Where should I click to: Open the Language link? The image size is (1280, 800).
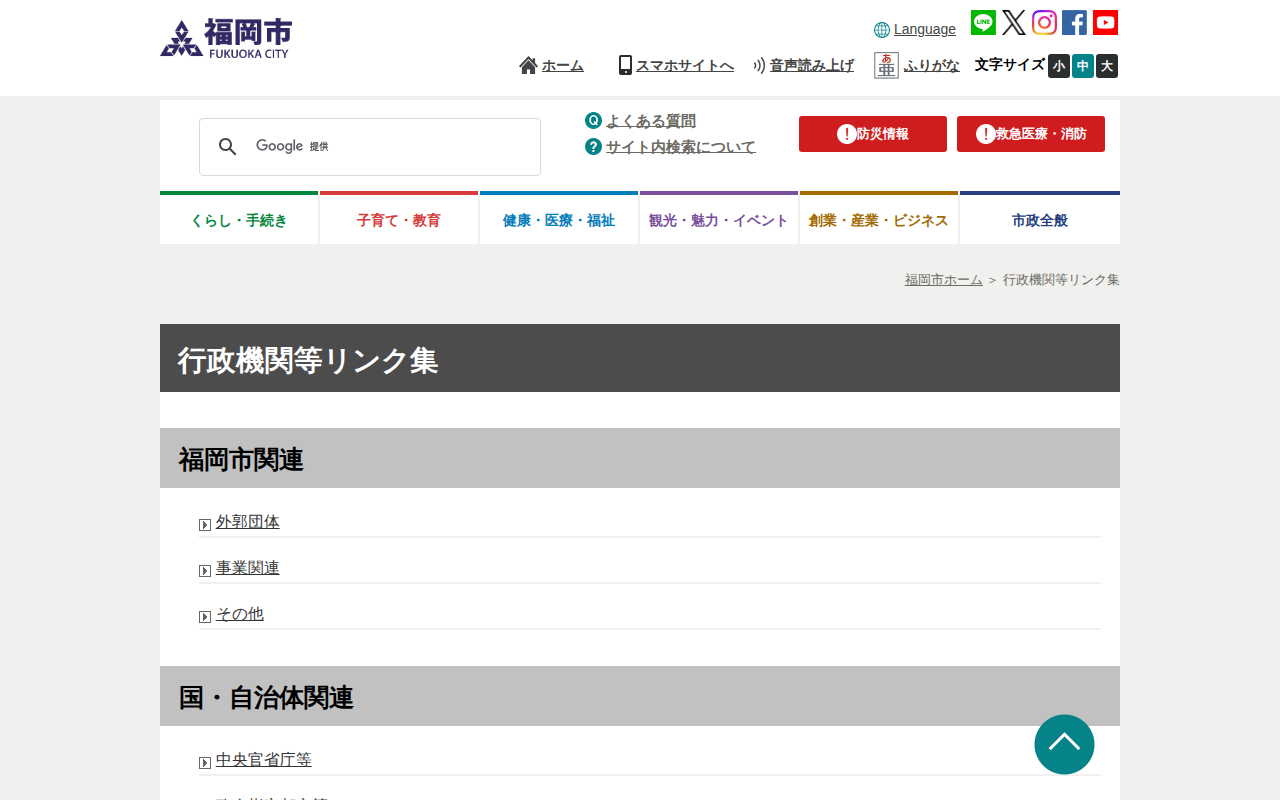[925, 29]
